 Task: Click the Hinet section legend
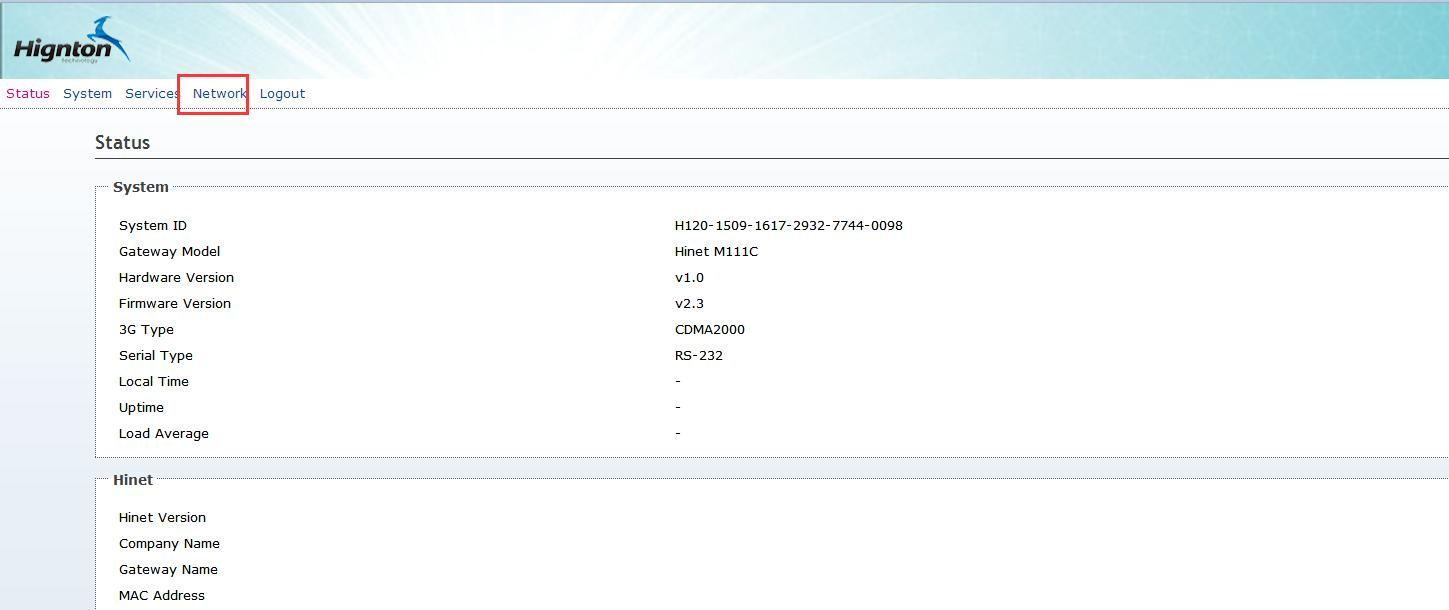pos(133,480)
